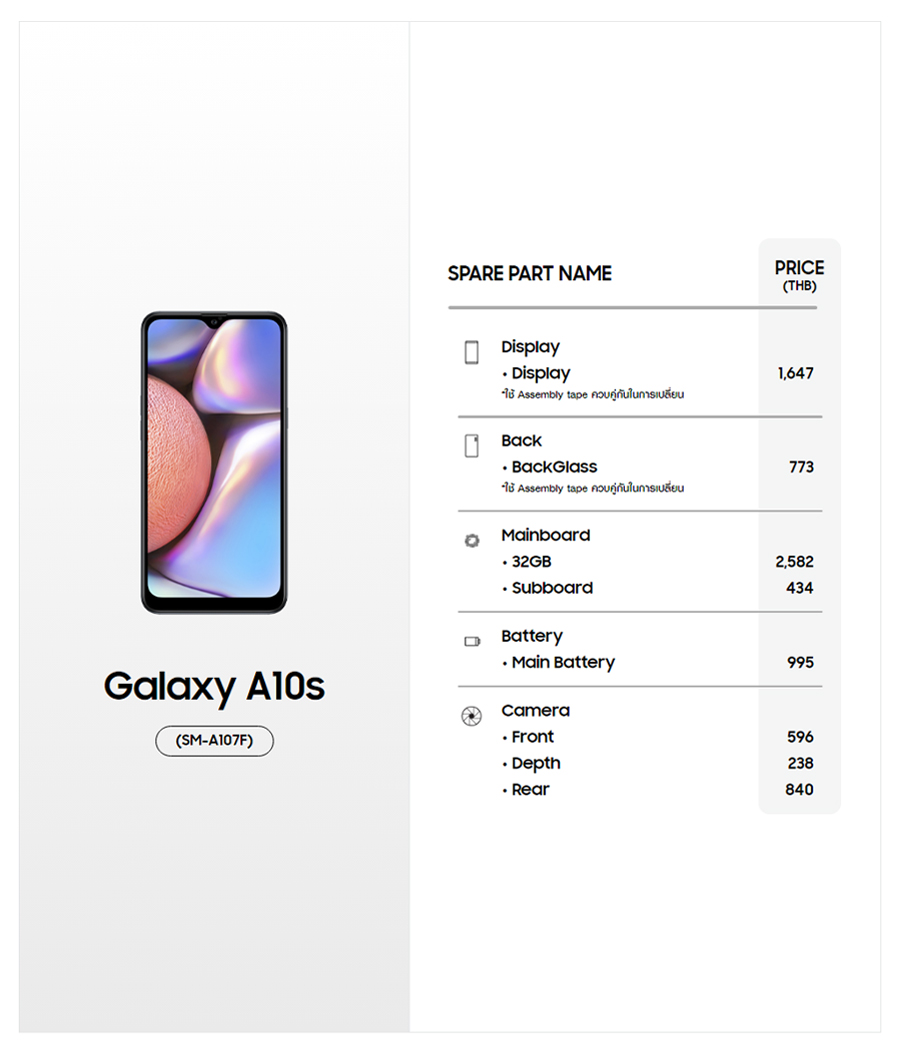
Task: Click the Display category phone icon
Action: [x=472, y=352]
